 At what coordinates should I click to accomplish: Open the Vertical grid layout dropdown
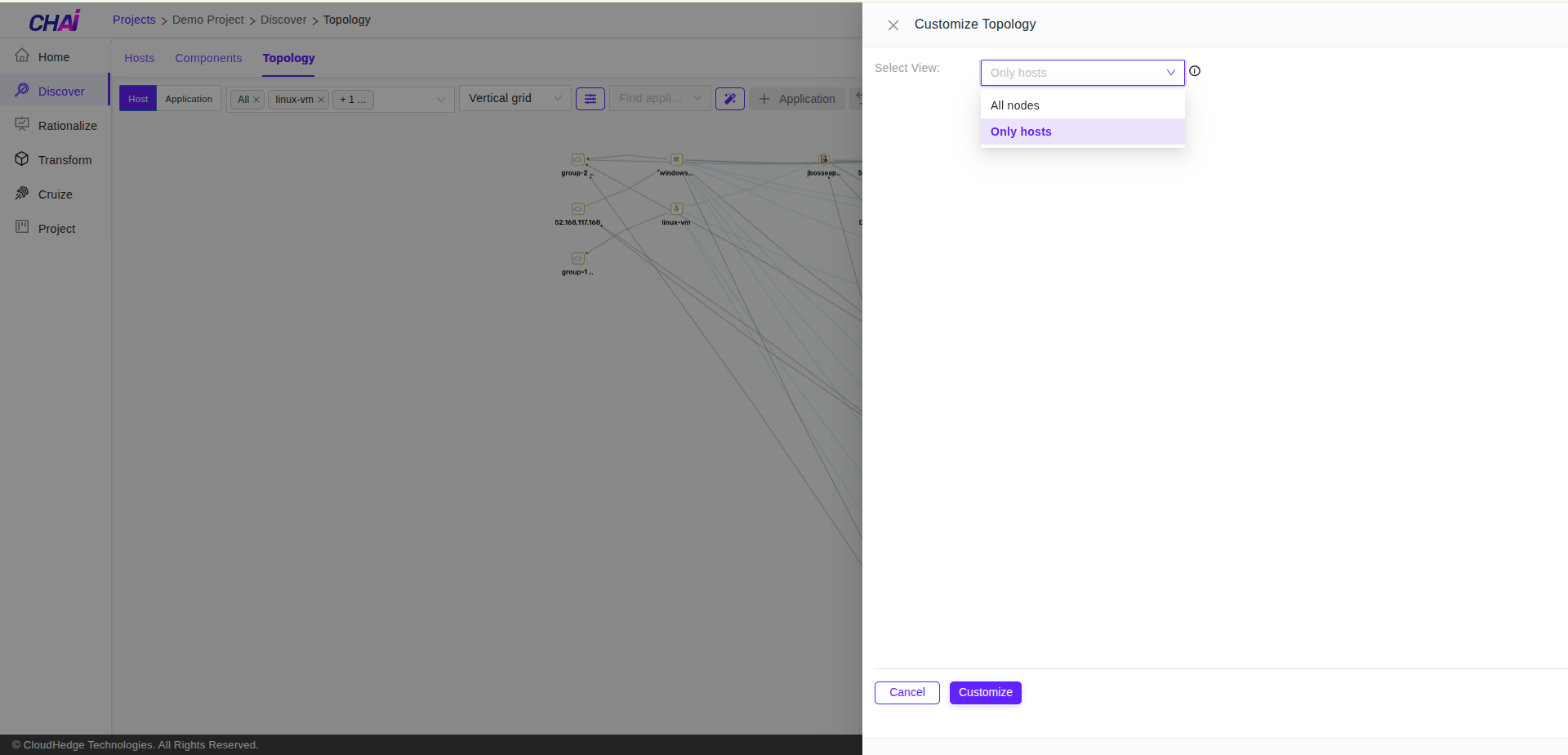pyautogui.click(x=514, y=98)
